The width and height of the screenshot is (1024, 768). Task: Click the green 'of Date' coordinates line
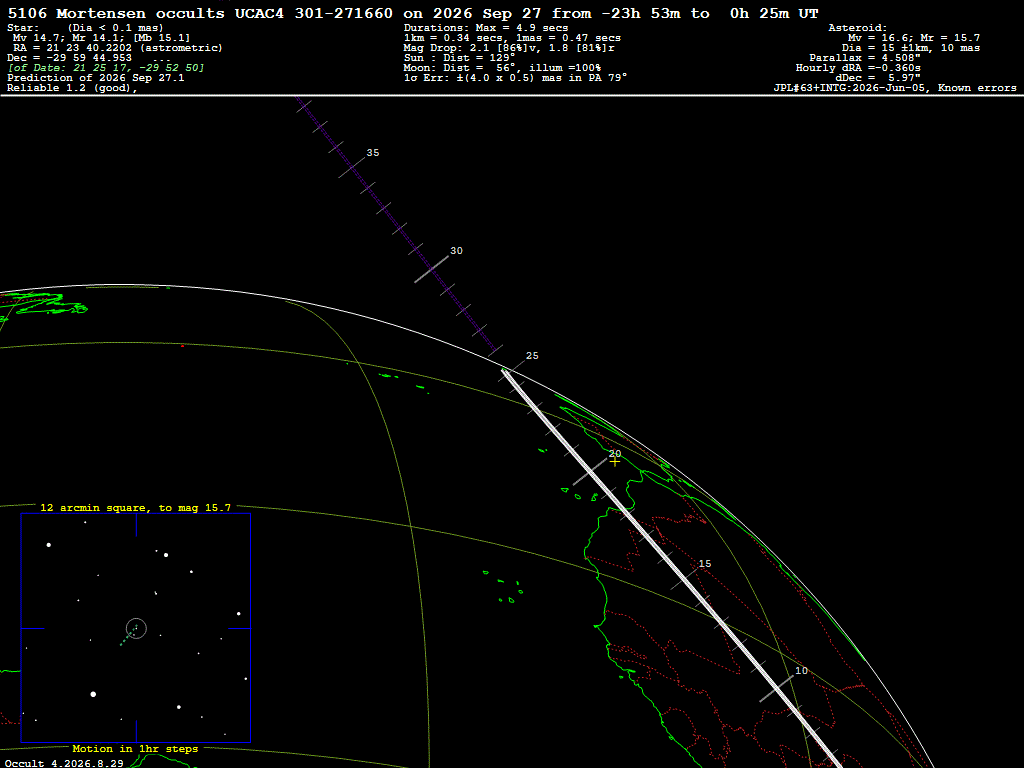tap(106, 68)
